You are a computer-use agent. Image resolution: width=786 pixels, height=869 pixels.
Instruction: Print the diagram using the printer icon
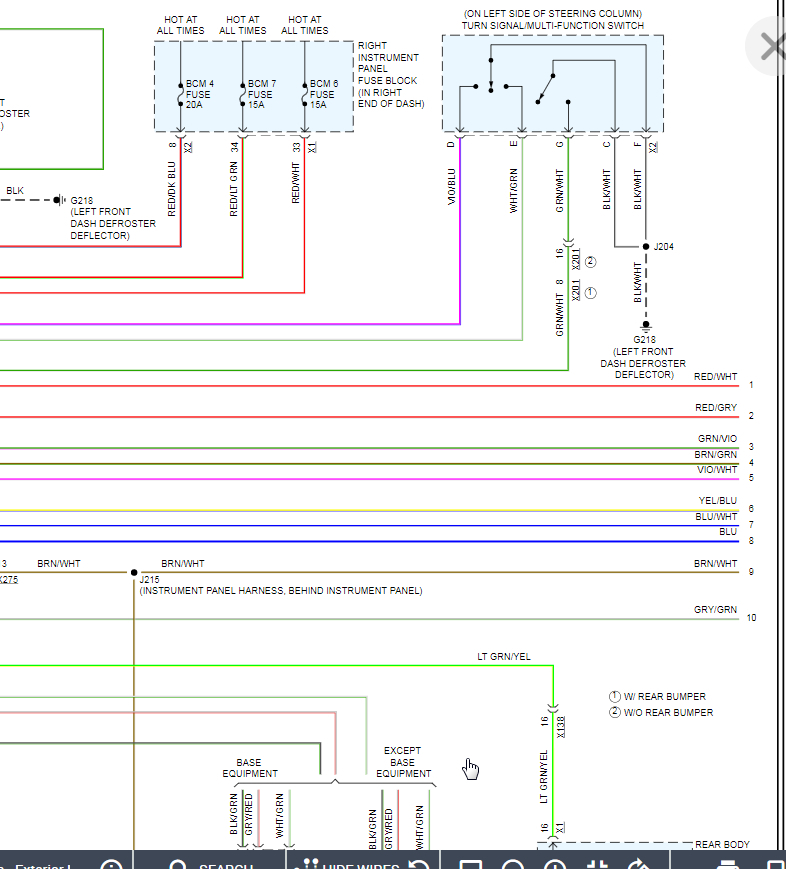click(x=728, y=862)
